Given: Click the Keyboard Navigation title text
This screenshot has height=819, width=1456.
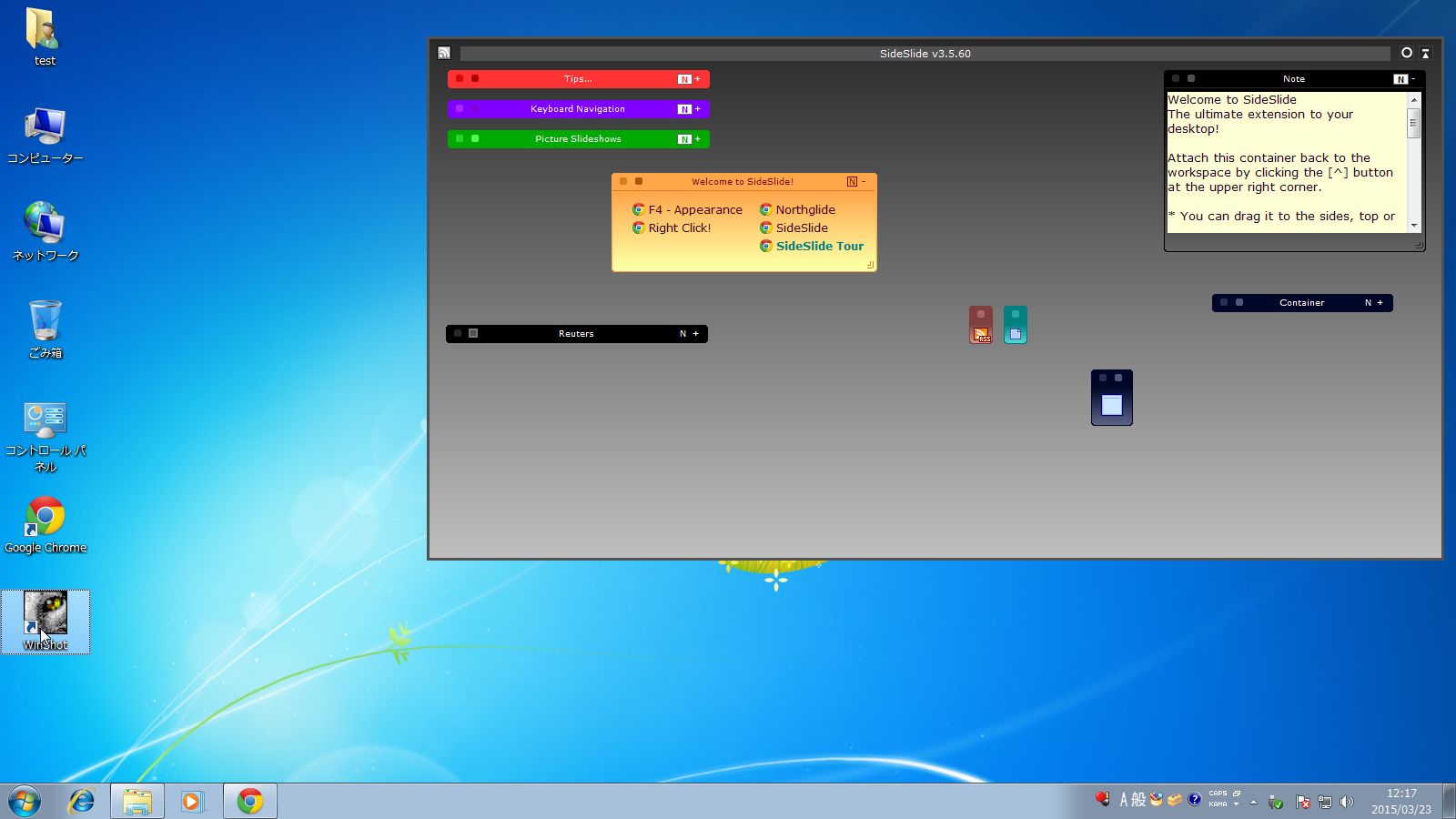Looking at the screenshot, I should (578, 109).
